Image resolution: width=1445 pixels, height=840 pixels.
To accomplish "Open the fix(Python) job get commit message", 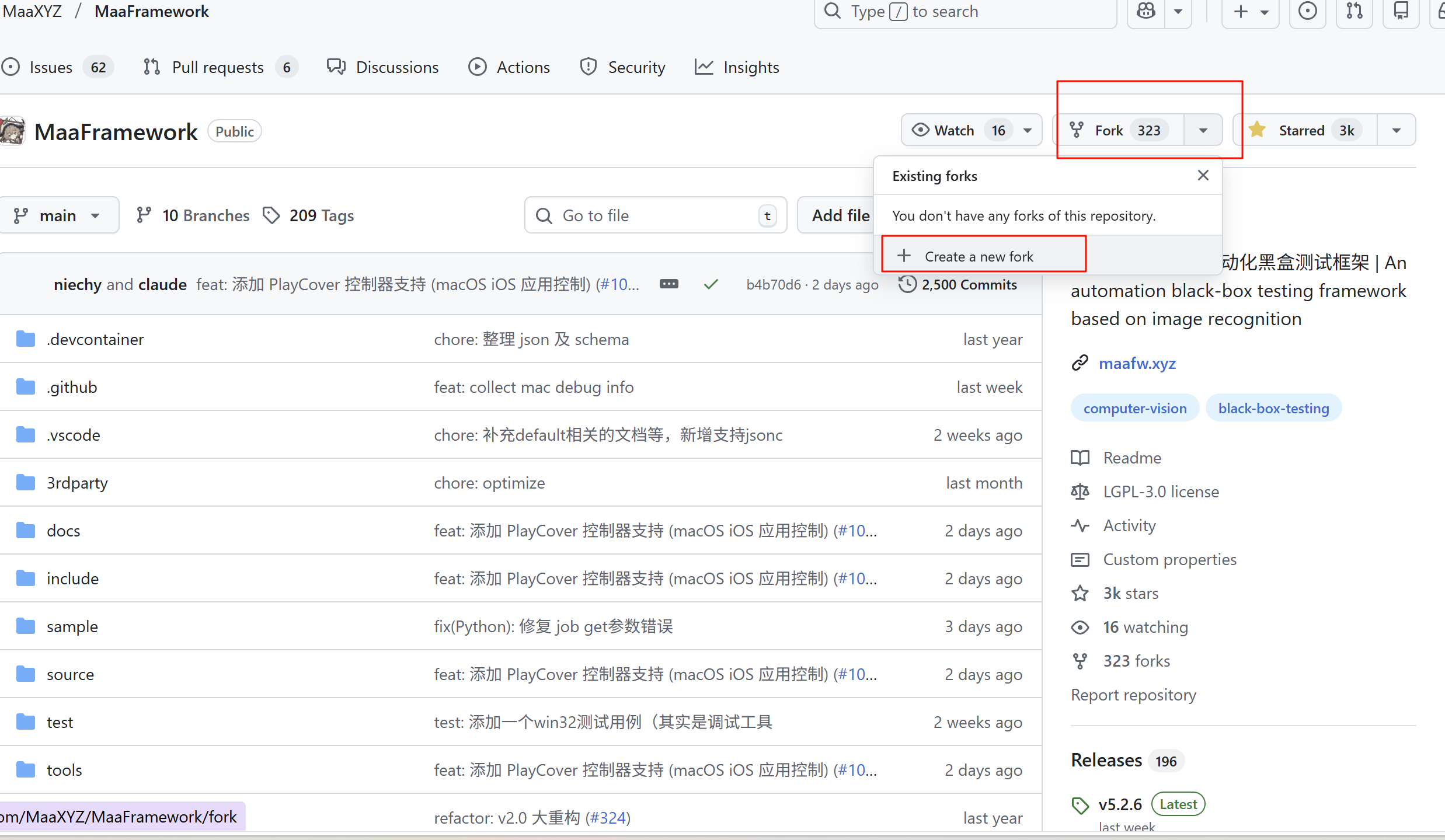I will [553, 626].
